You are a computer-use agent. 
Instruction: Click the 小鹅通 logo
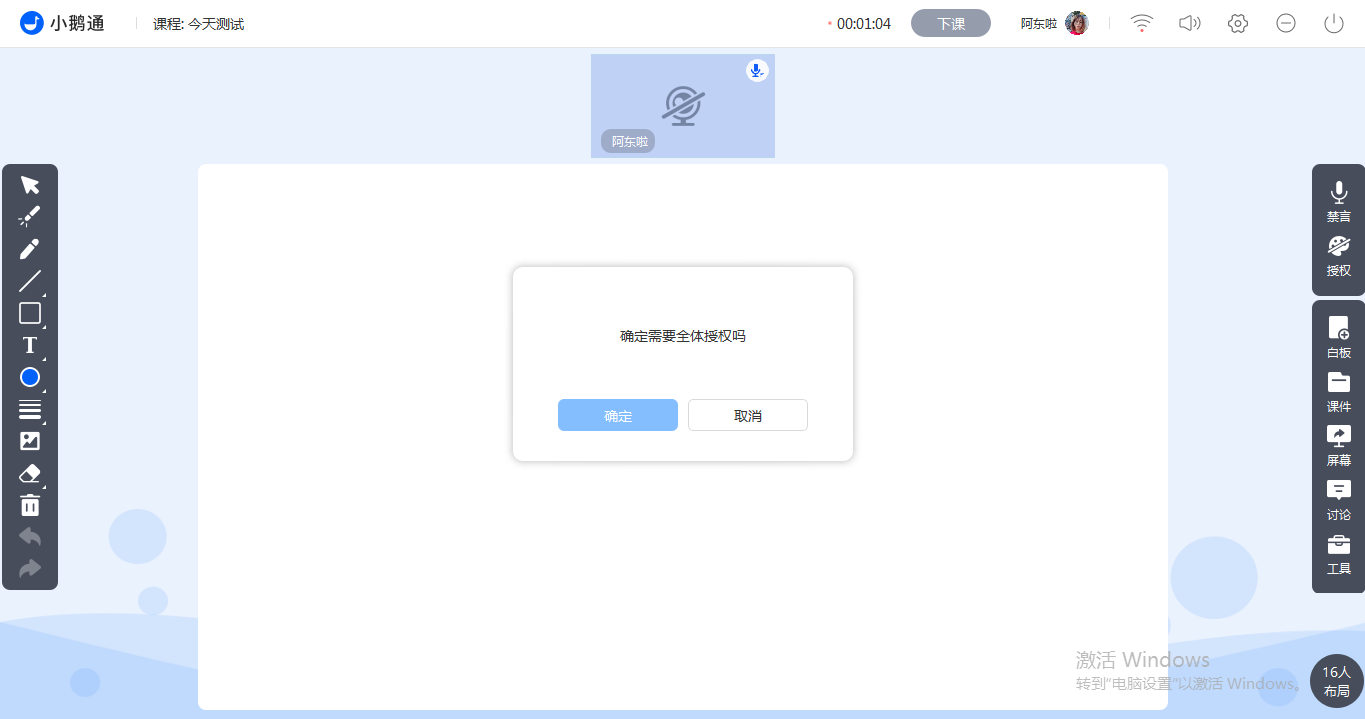pyautogui.click(x=62, y=23)
